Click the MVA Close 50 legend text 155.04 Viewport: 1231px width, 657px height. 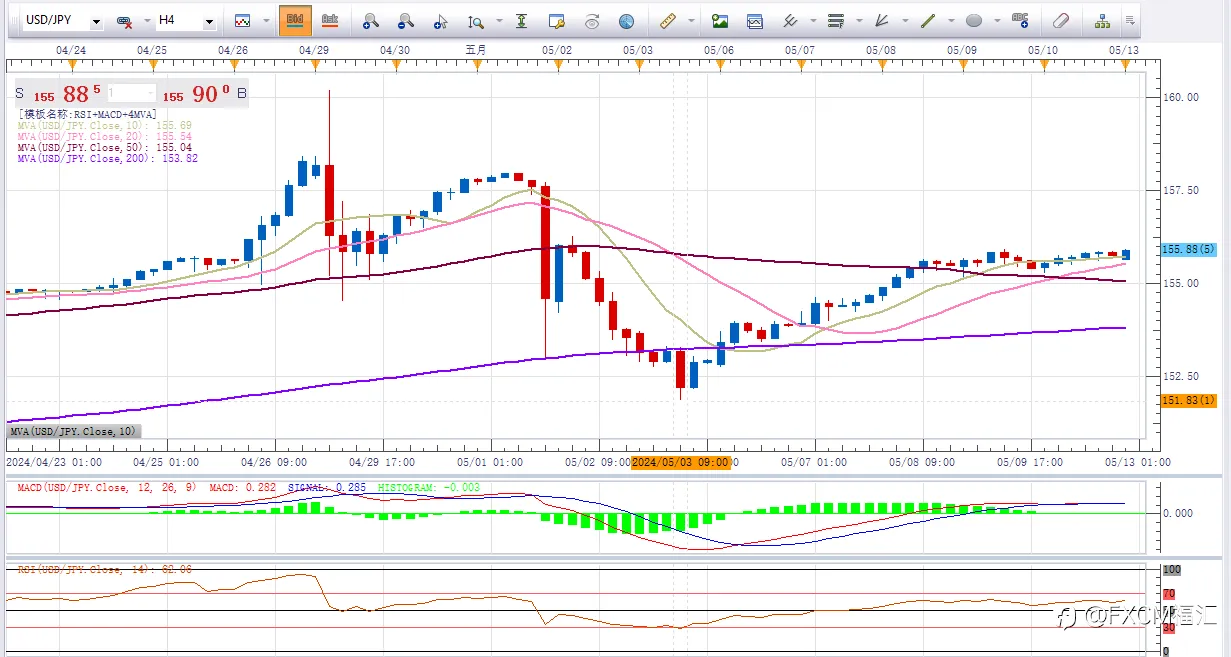[x=104, y=147]
